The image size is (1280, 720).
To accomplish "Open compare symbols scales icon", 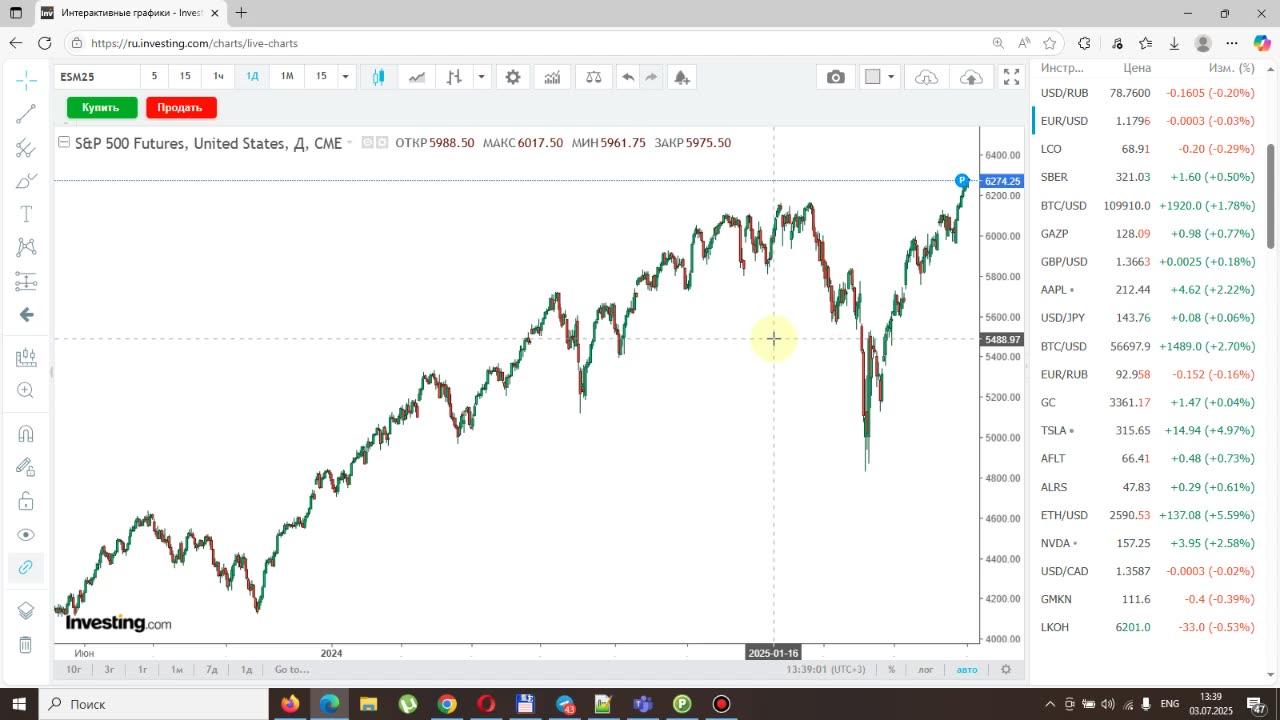I will [594, 77].
